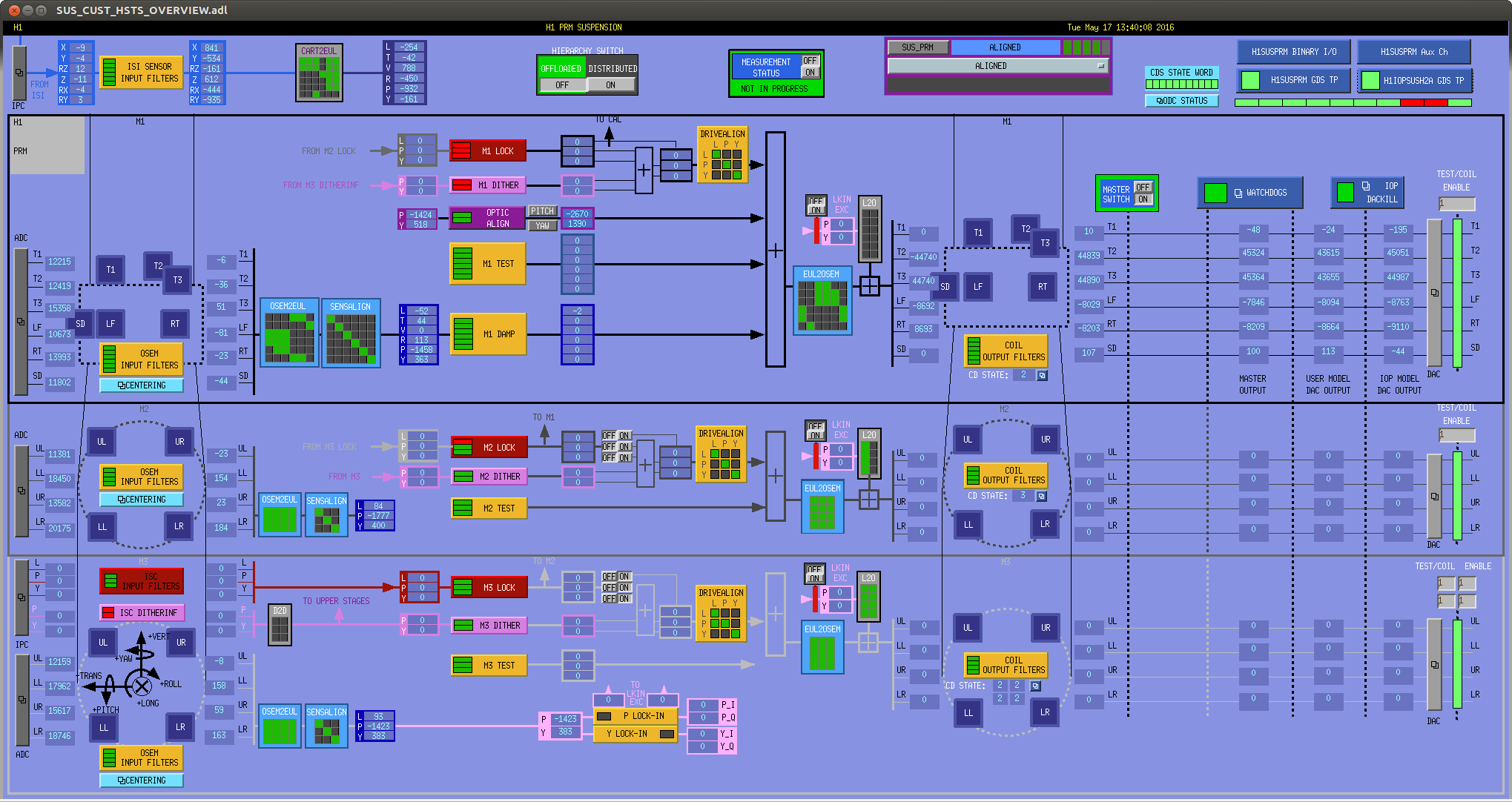
Task: Open the CART2EUL matrix
Action: (319, 73)
